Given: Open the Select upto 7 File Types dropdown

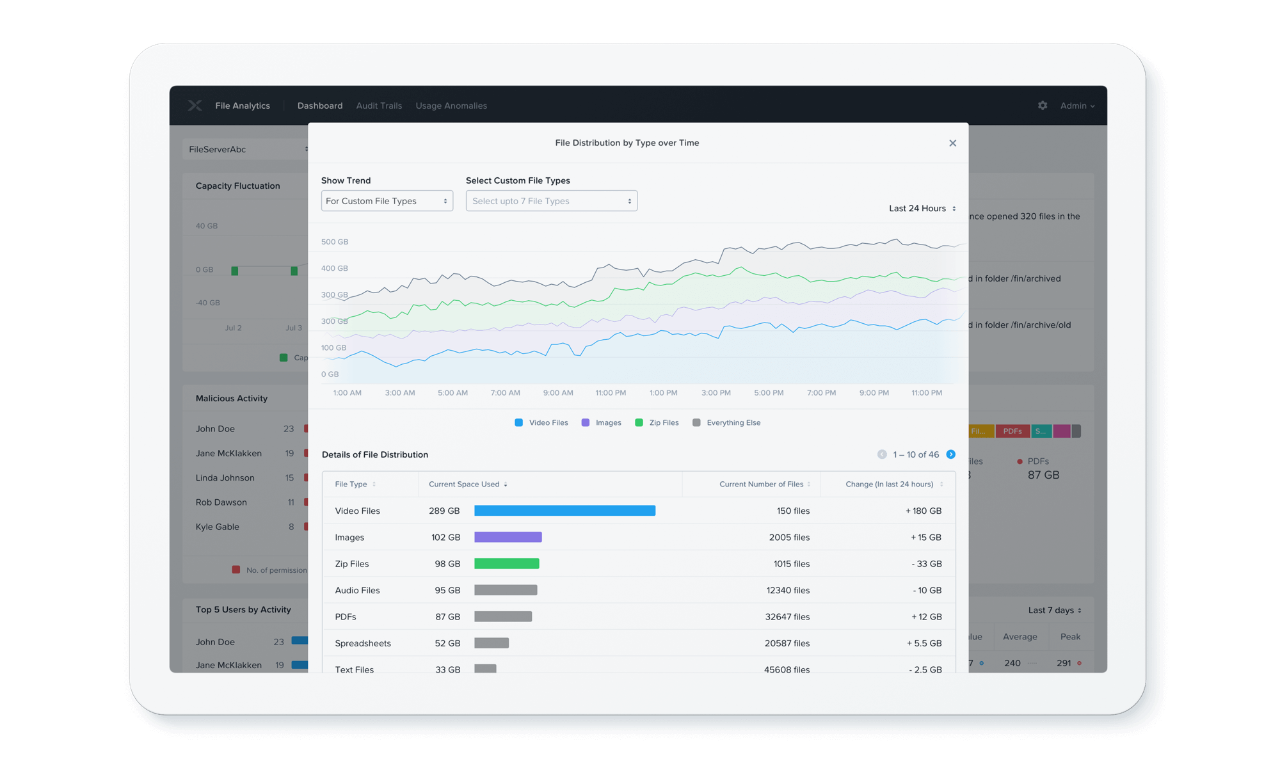Looking at the screenshot, I should pos(551,200).
